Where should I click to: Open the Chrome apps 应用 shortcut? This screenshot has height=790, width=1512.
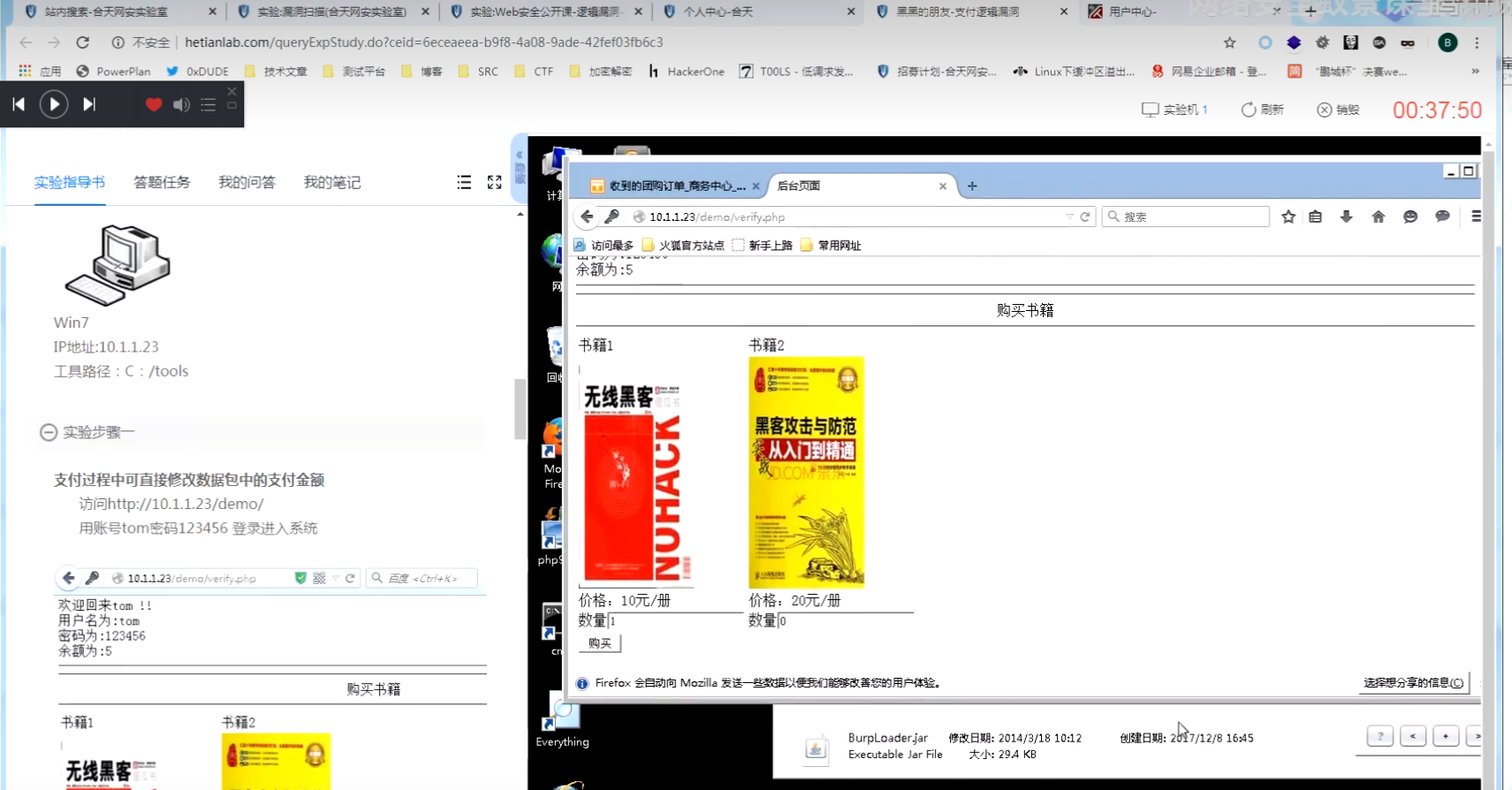40,72
